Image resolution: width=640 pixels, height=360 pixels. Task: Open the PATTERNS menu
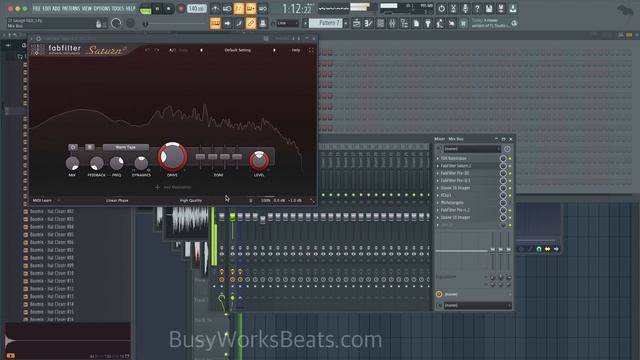click(71, 9)
